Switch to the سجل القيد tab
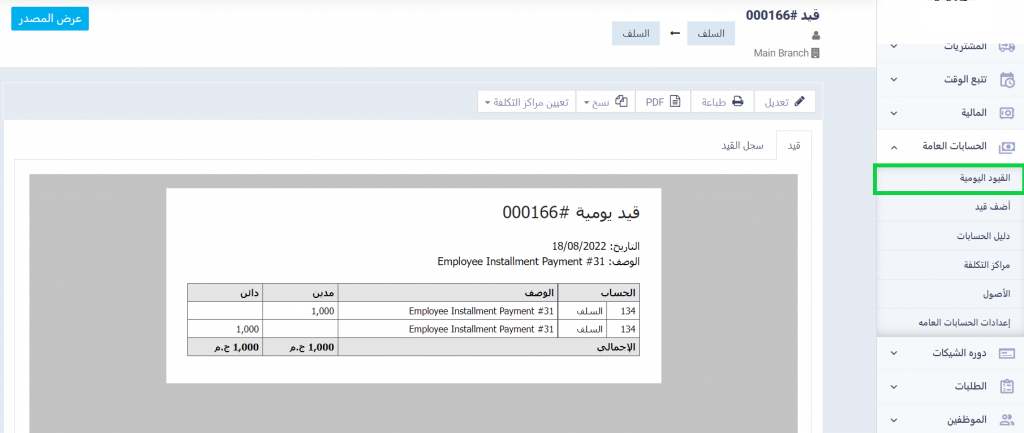1024x433 pixels. [x=743, y=146]
